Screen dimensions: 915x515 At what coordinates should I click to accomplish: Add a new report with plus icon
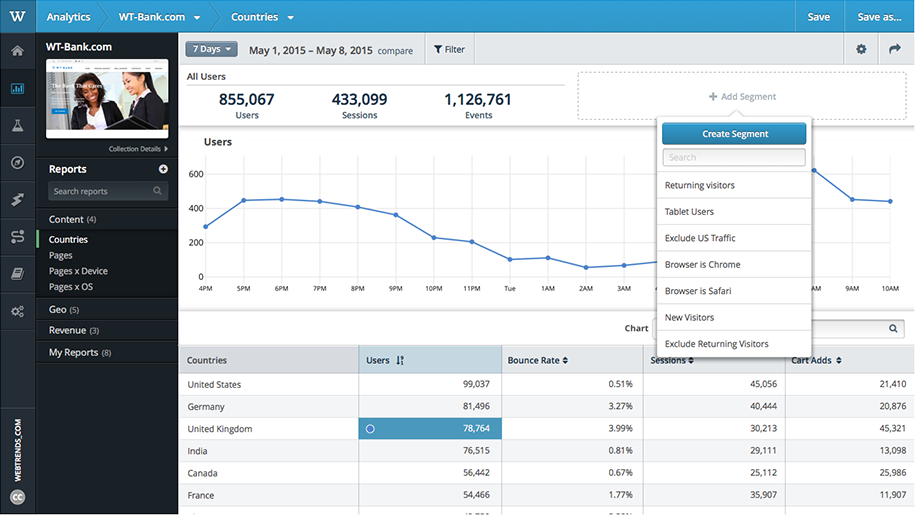pos(163,169)
